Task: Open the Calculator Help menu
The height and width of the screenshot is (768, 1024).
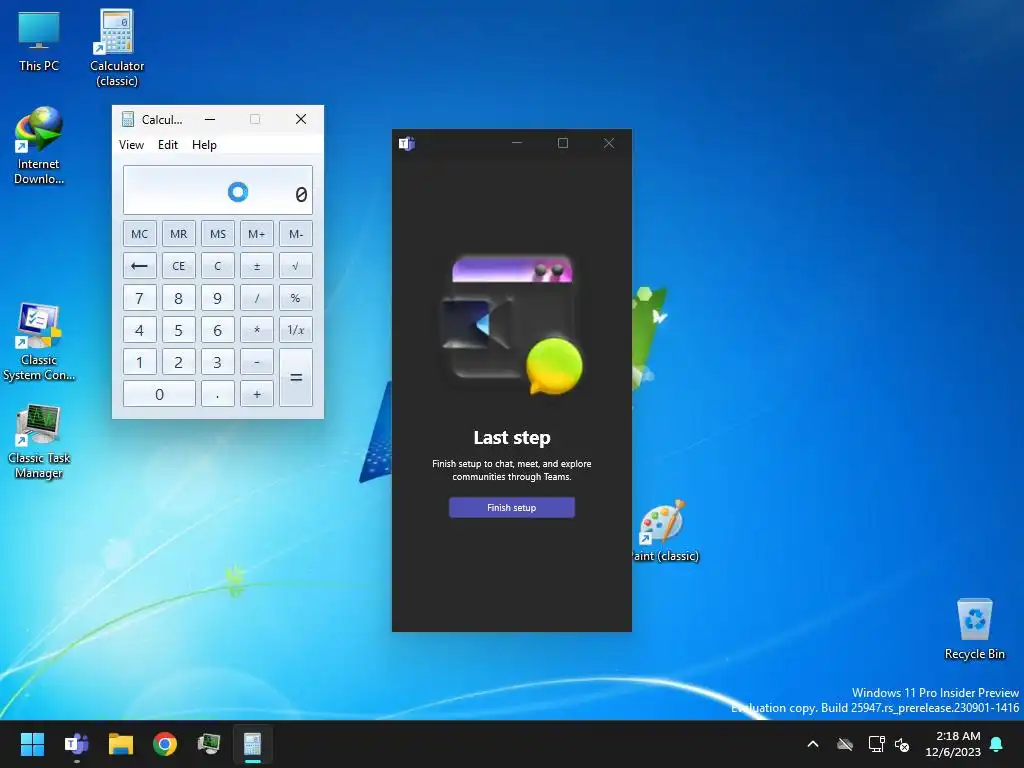Action: pyautogui.click(x=204, y=145)
